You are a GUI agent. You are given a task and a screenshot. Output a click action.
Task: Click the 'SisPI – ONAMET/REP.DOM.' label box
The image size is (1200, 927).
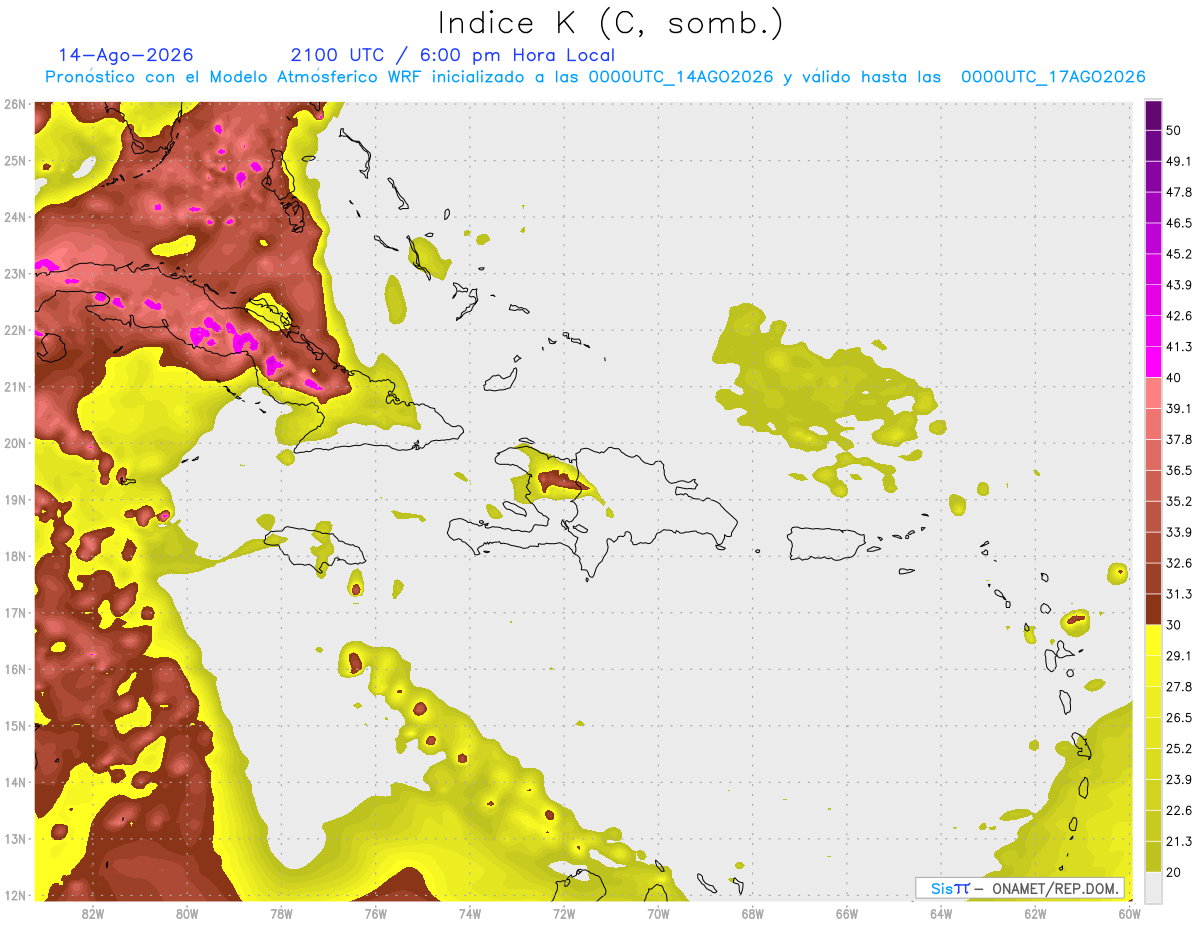coord(1020,888)
